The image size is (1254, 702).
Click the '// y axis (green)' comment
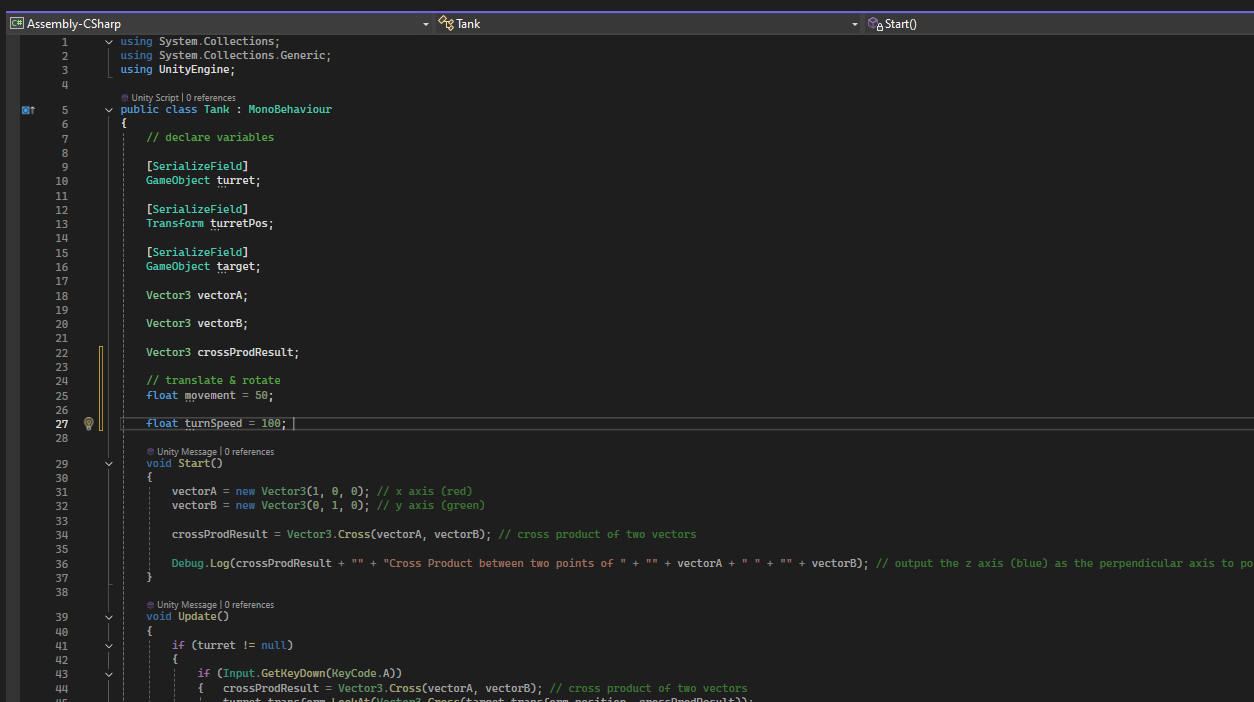[x=430, y=505]
